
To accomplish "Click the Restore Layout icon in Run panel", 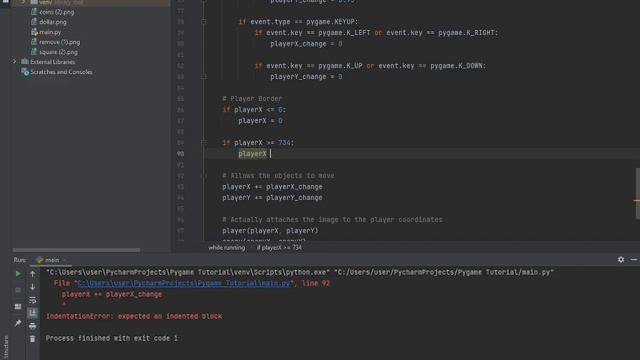I will [x=18, y=307].
